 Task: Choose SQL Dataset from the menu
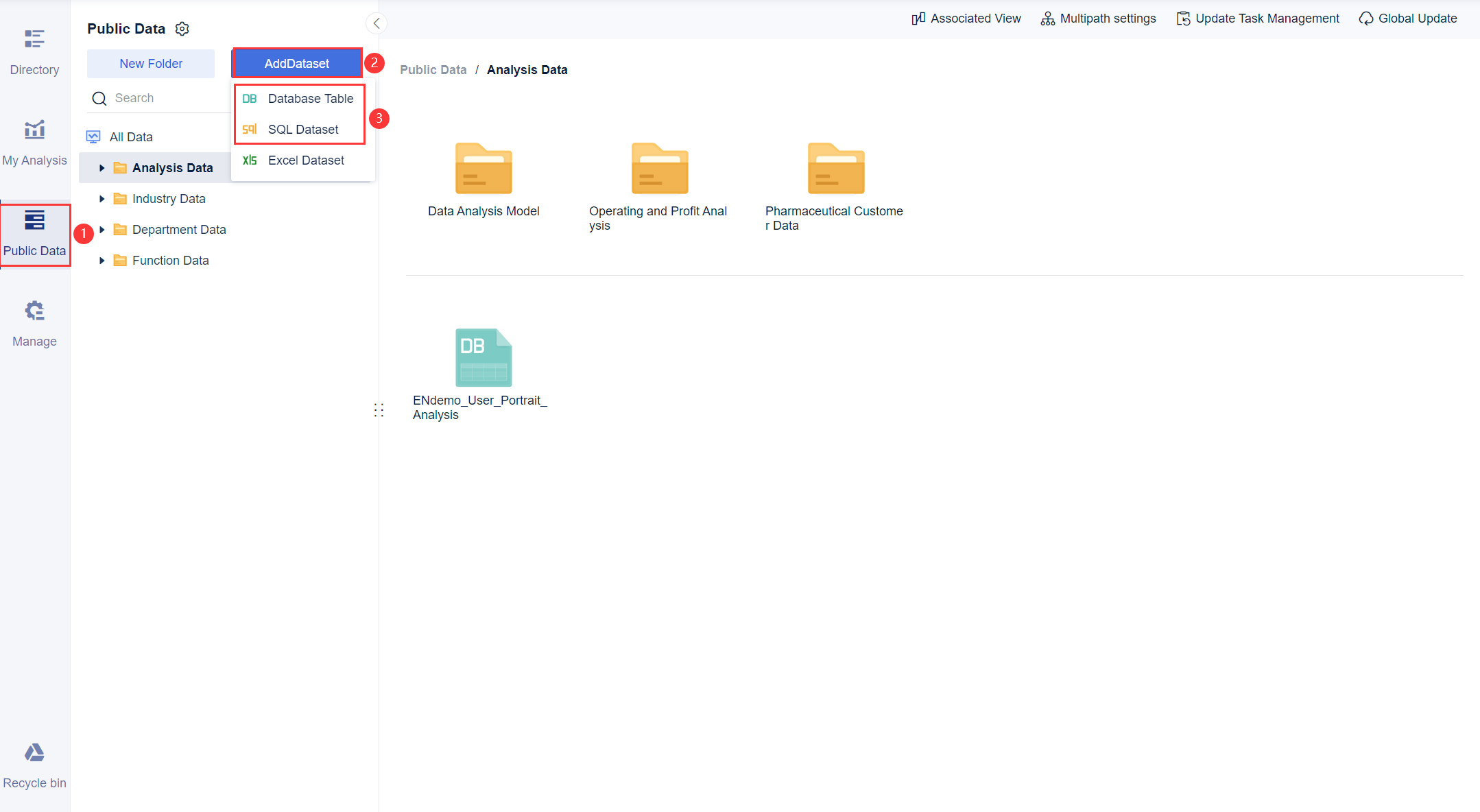tap(302, 130)
